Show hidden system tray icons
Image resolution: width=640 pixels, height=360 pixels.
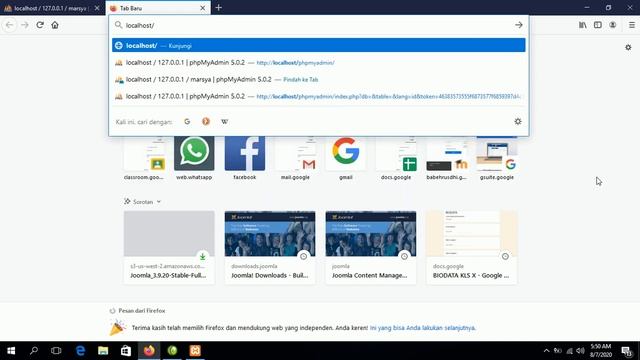[547, 351]
